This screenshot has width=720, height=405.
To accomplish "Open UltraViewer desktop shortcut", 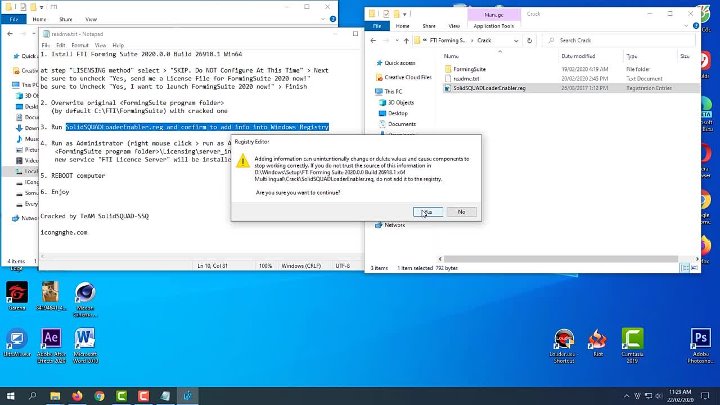I will click(17, 343).
